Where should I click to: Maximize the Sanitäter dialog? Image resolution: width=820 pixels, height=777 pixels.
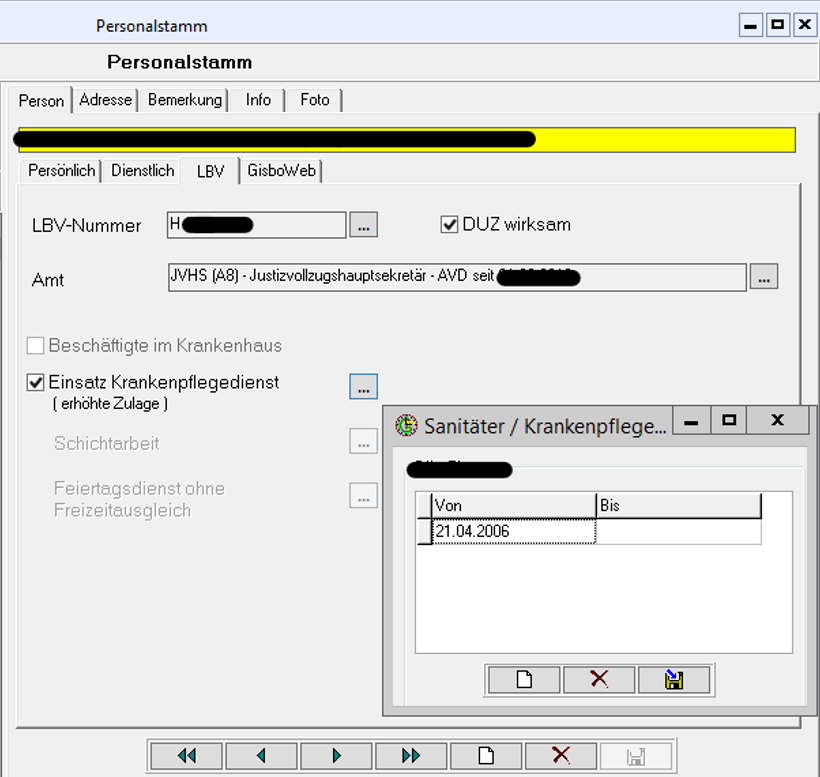728,420
